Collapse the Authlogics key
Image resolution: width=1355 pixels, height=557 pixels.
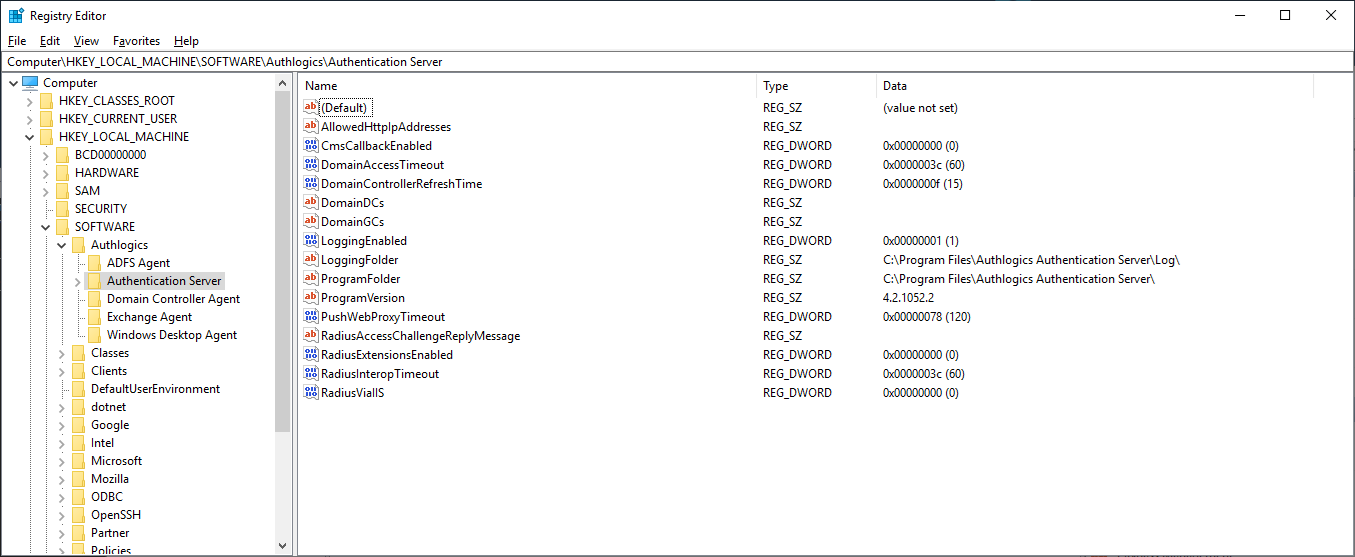61,245
